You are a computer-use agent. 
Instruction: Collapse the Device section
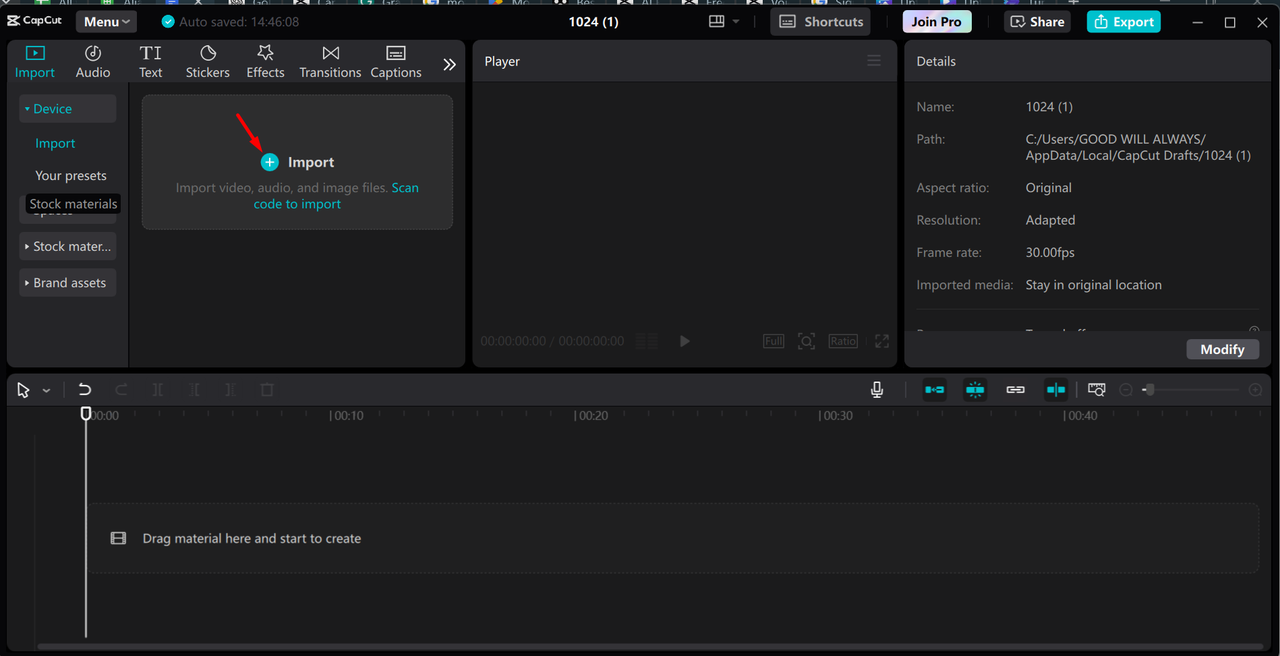tap(67, 109)
